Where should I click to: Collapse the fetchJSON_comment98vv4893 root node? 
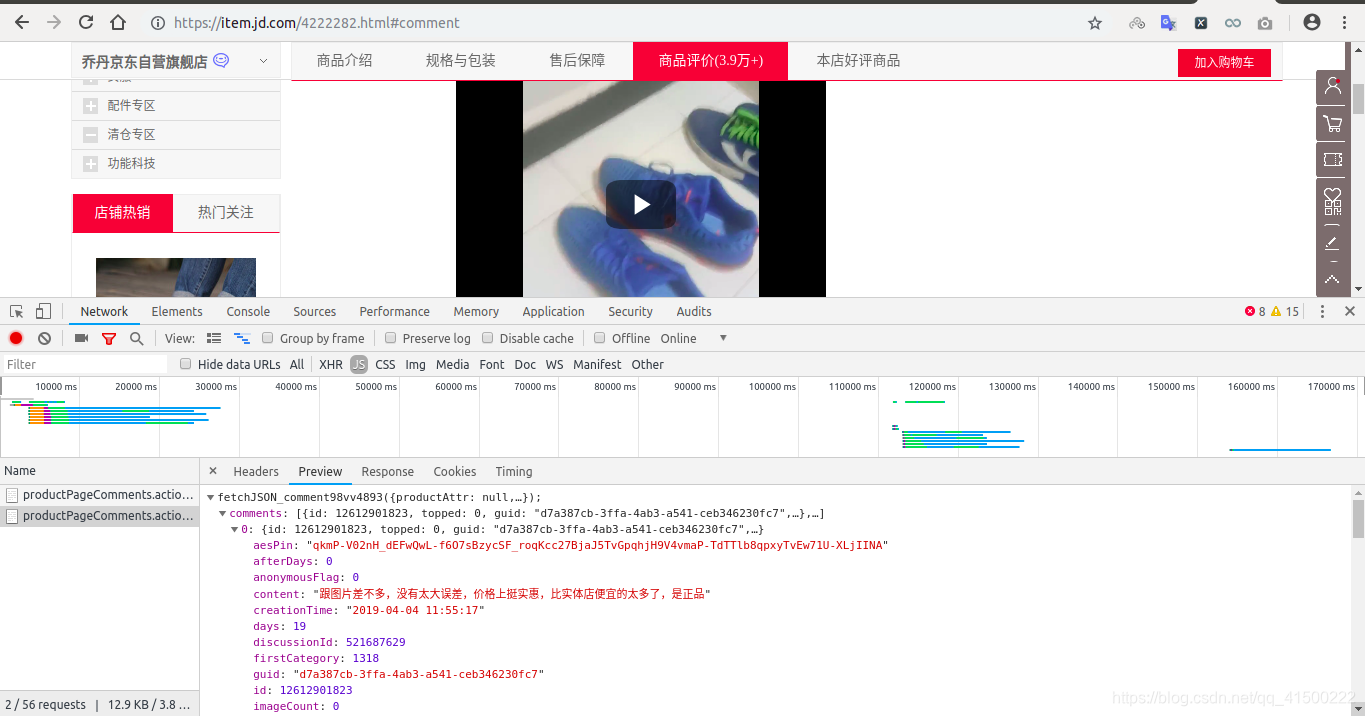click(211, 497)
